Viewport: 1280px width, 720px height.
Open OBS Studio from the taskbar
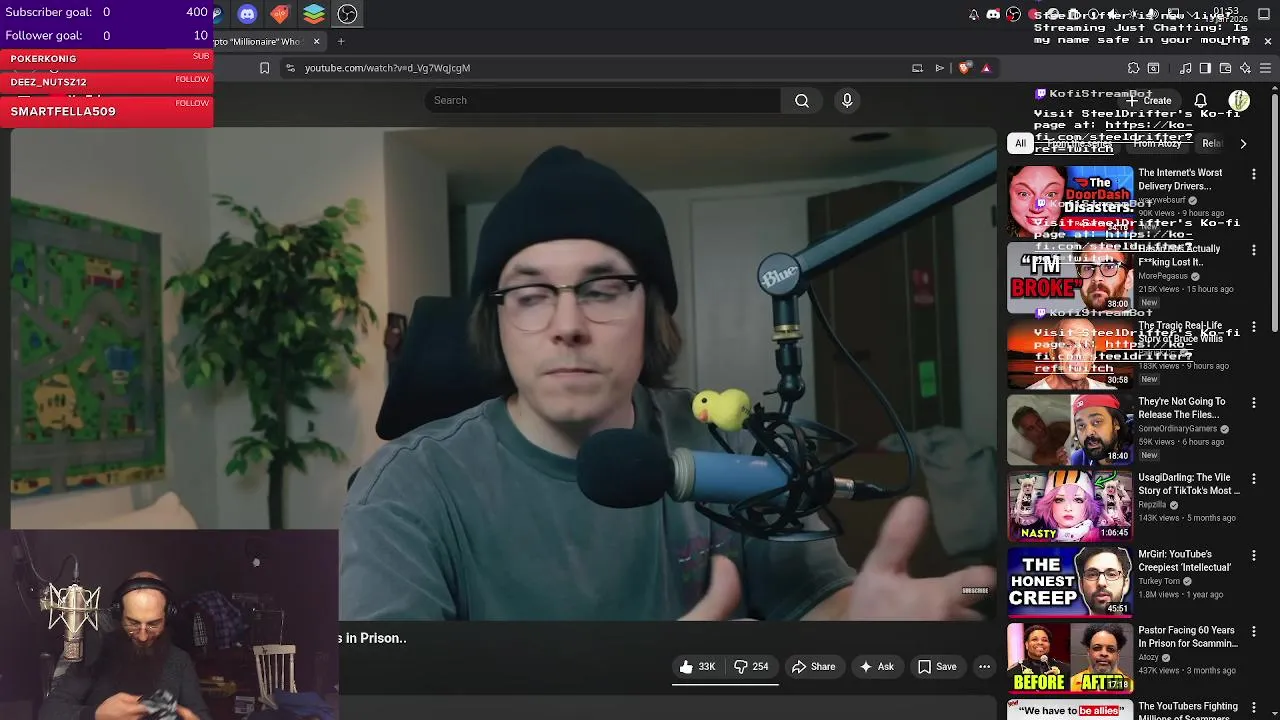[x=347, y=14]
